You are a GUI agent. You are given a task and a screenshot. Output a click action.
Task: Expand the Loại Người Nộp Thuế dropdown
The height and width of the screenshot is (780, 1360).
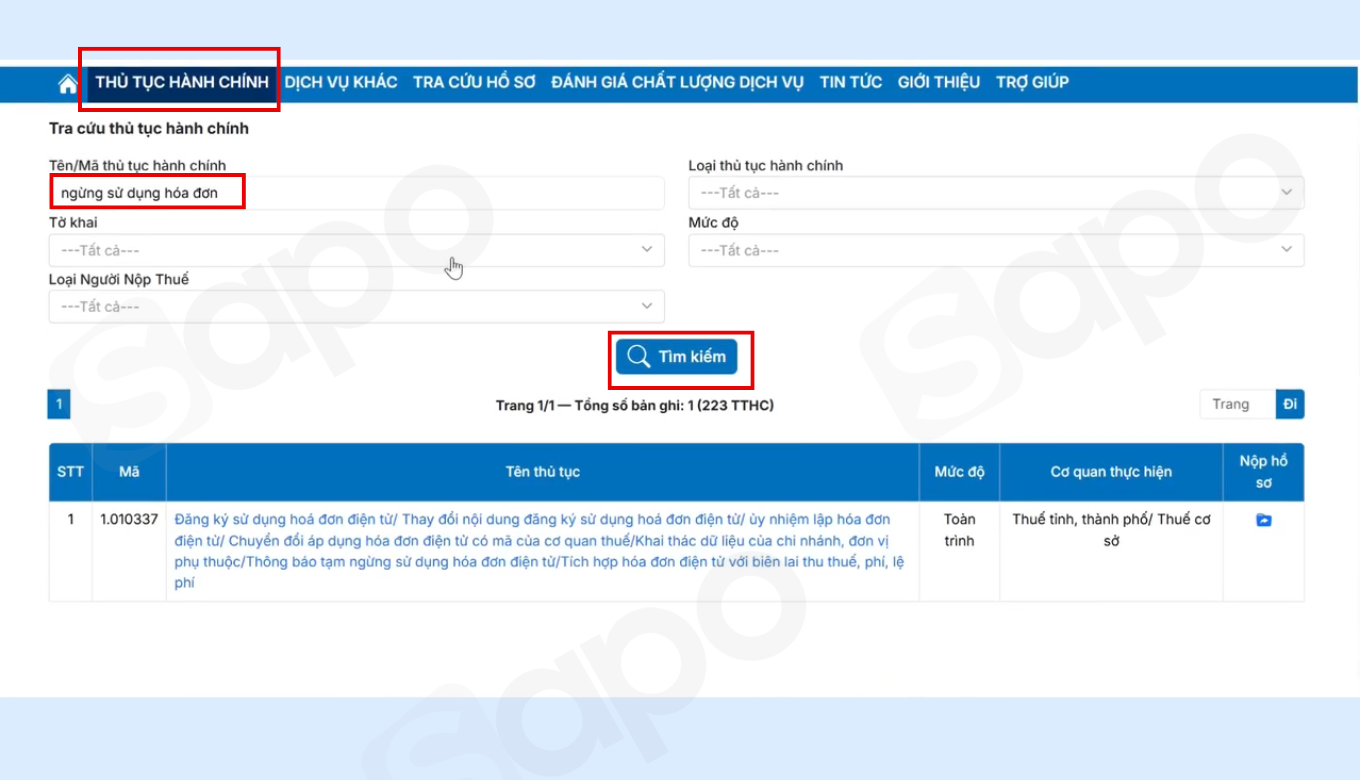click(x=356, y=307)
